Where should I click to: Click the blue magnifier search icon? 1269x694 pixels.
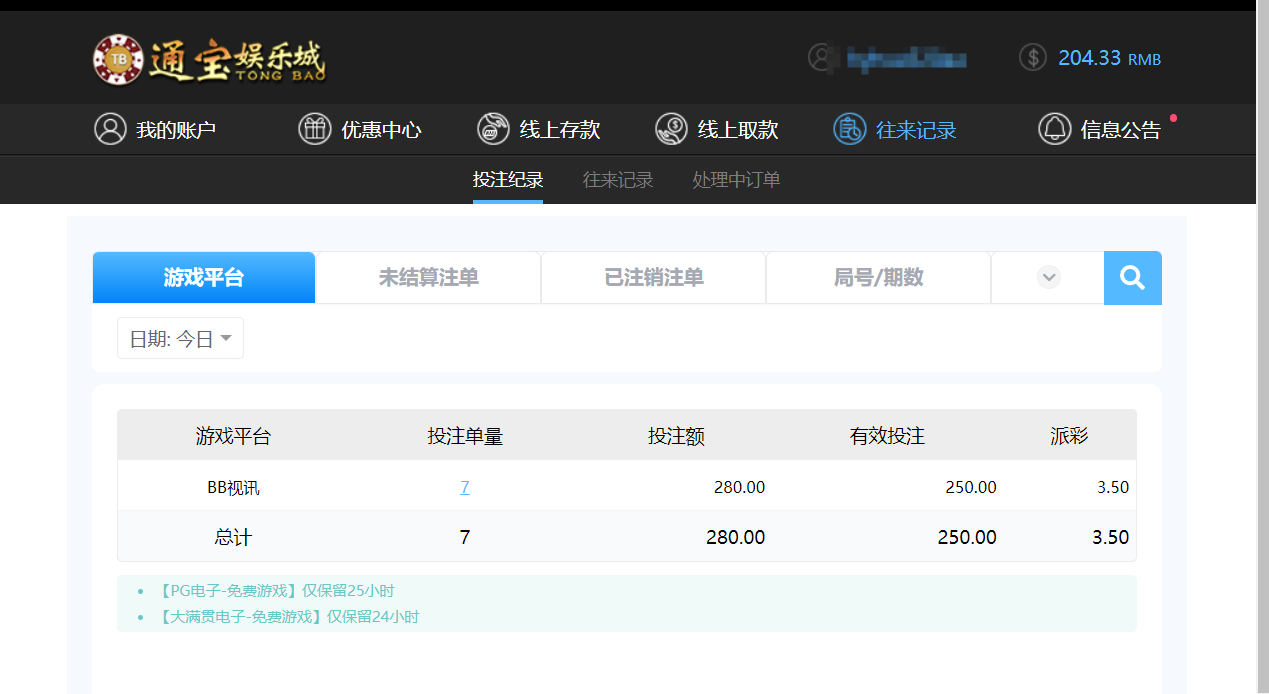(1132, 277)
